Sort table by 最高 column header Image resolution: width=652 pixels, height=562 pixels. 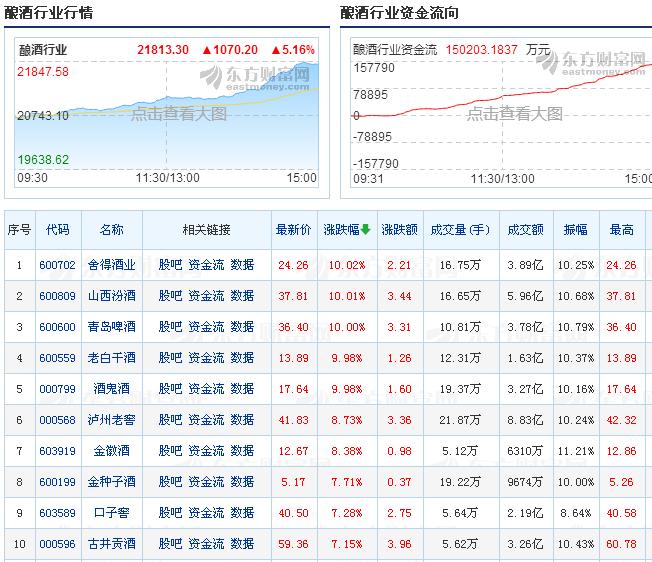click(x=621, y=229)
